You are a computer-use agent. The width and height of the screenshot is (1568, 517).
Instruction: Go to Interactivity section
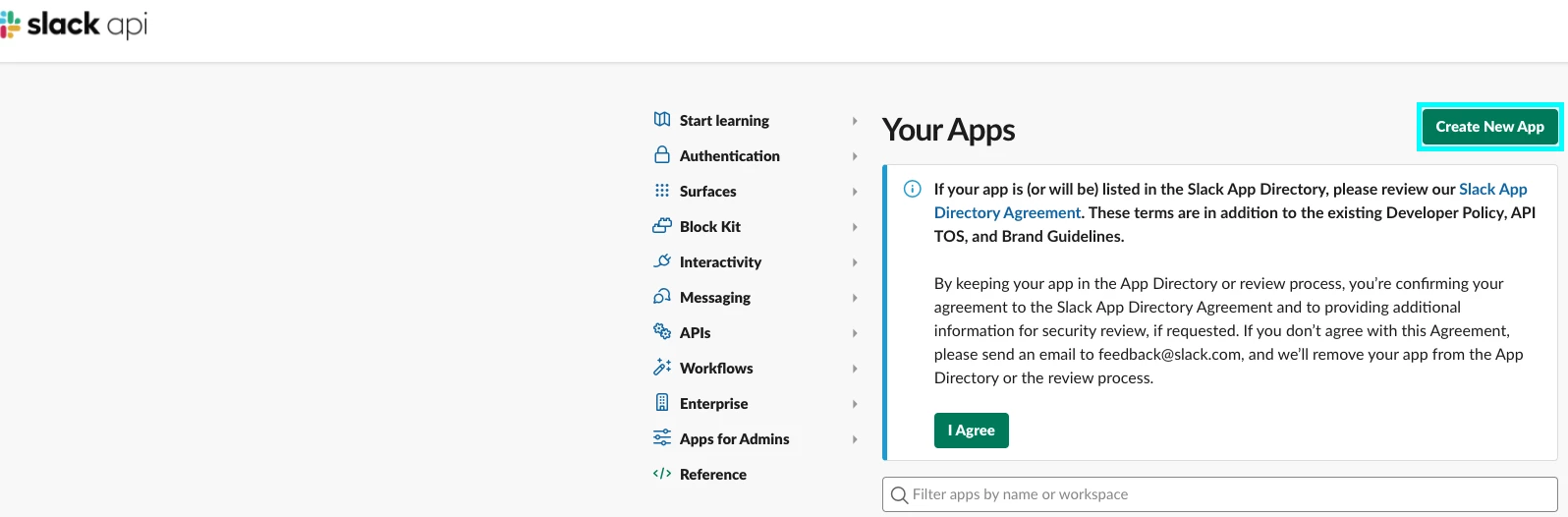tap(720, 261)
